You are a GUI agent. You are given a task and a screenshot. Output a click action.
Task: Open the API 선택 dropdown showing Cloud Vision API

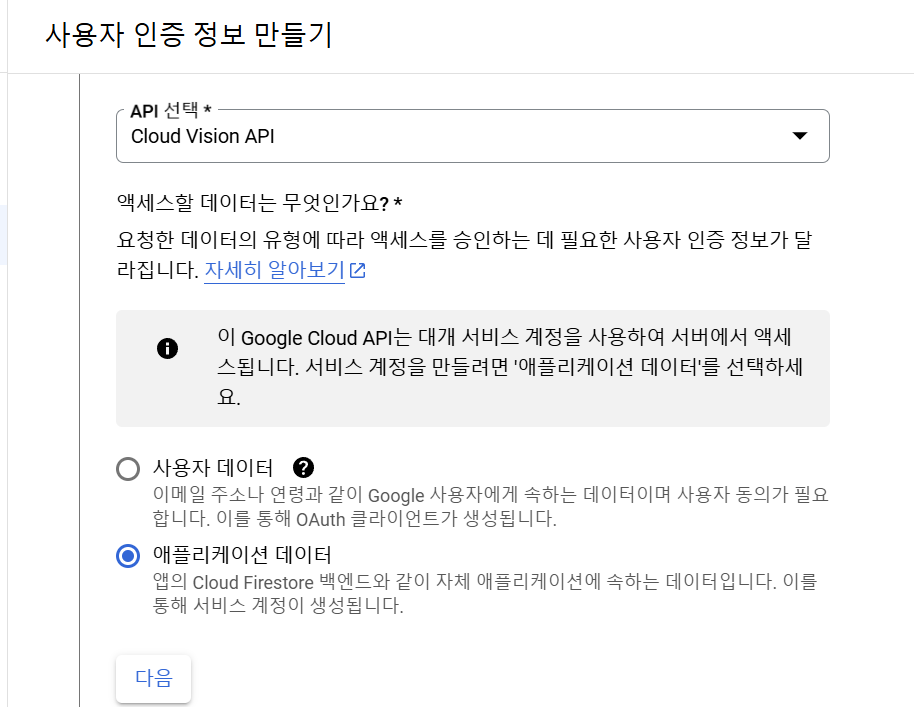[473, 136]
